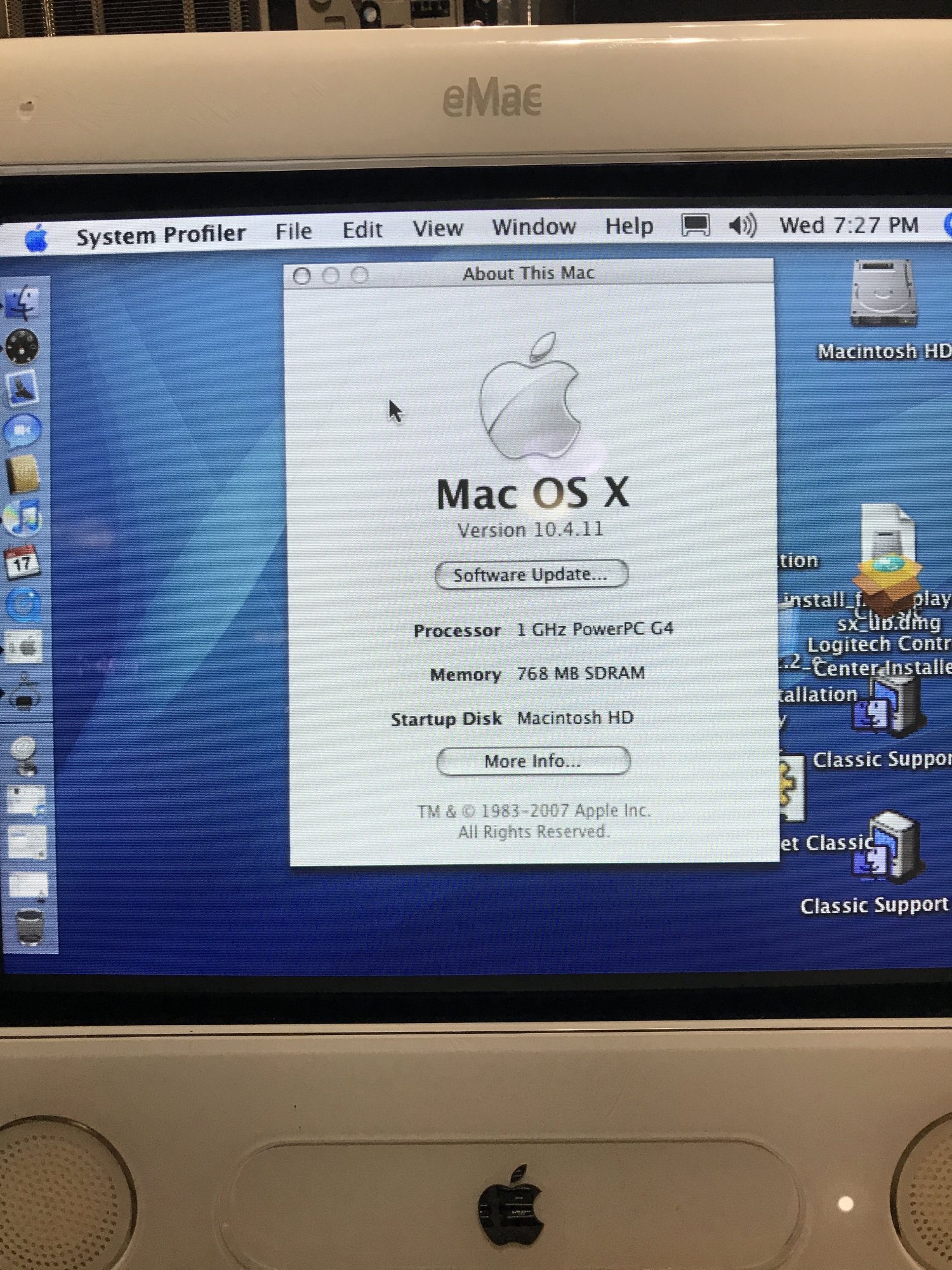Image resolution: width=952 pixels, height=1270 pixels.
Task: Launch Dashboard from the Dock
Action: coord(22,347)
